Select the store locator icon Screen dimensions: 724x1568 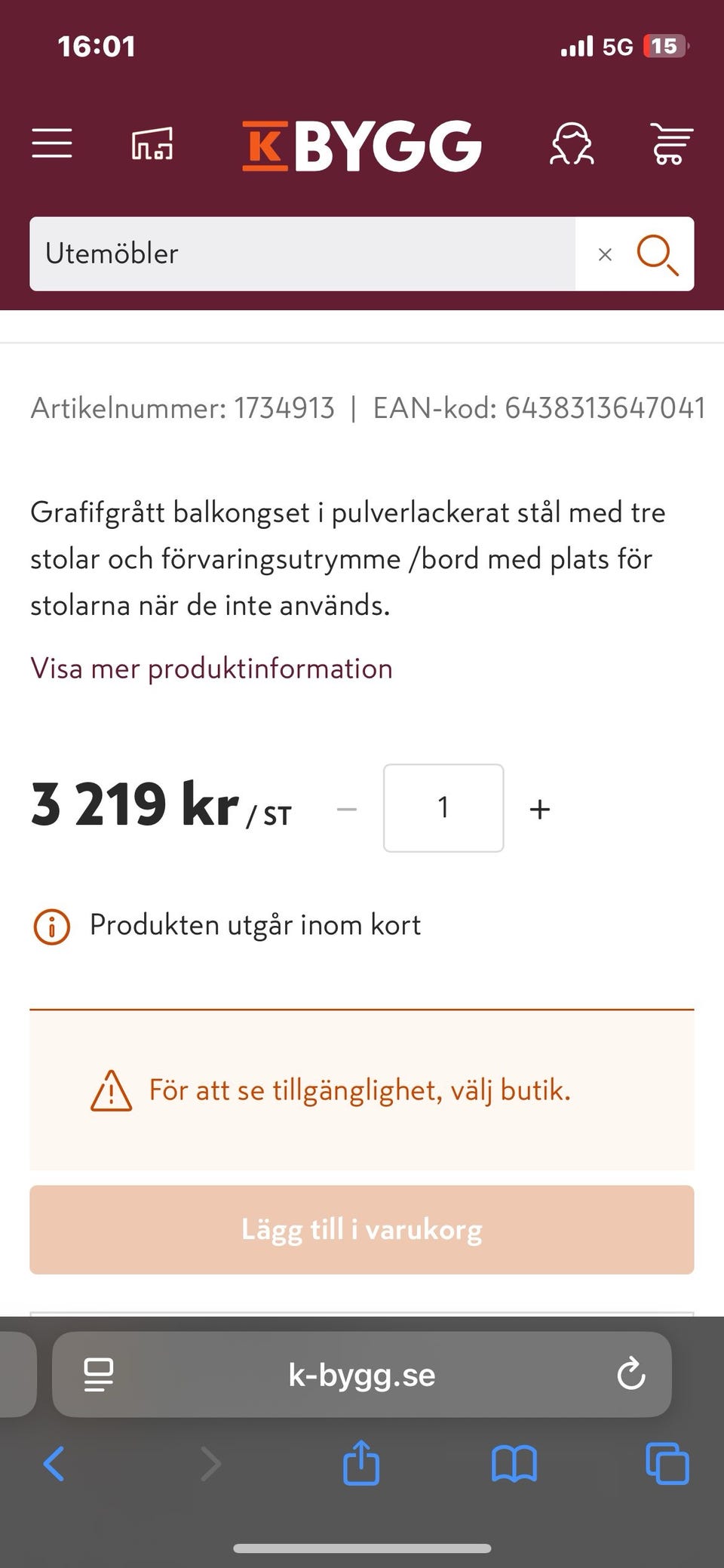click(x=152, y=143)
